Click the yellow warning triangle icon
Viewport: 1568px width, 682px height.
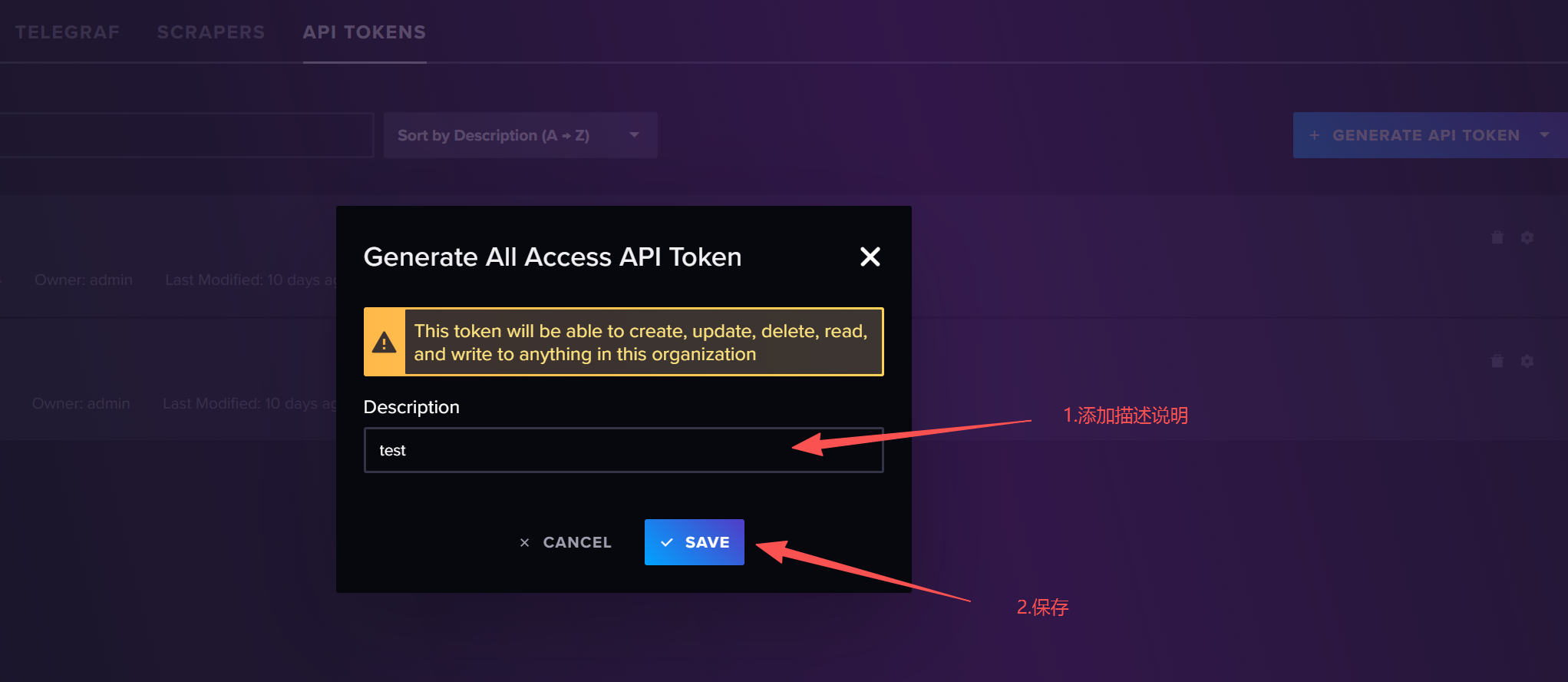coord(384,343)
